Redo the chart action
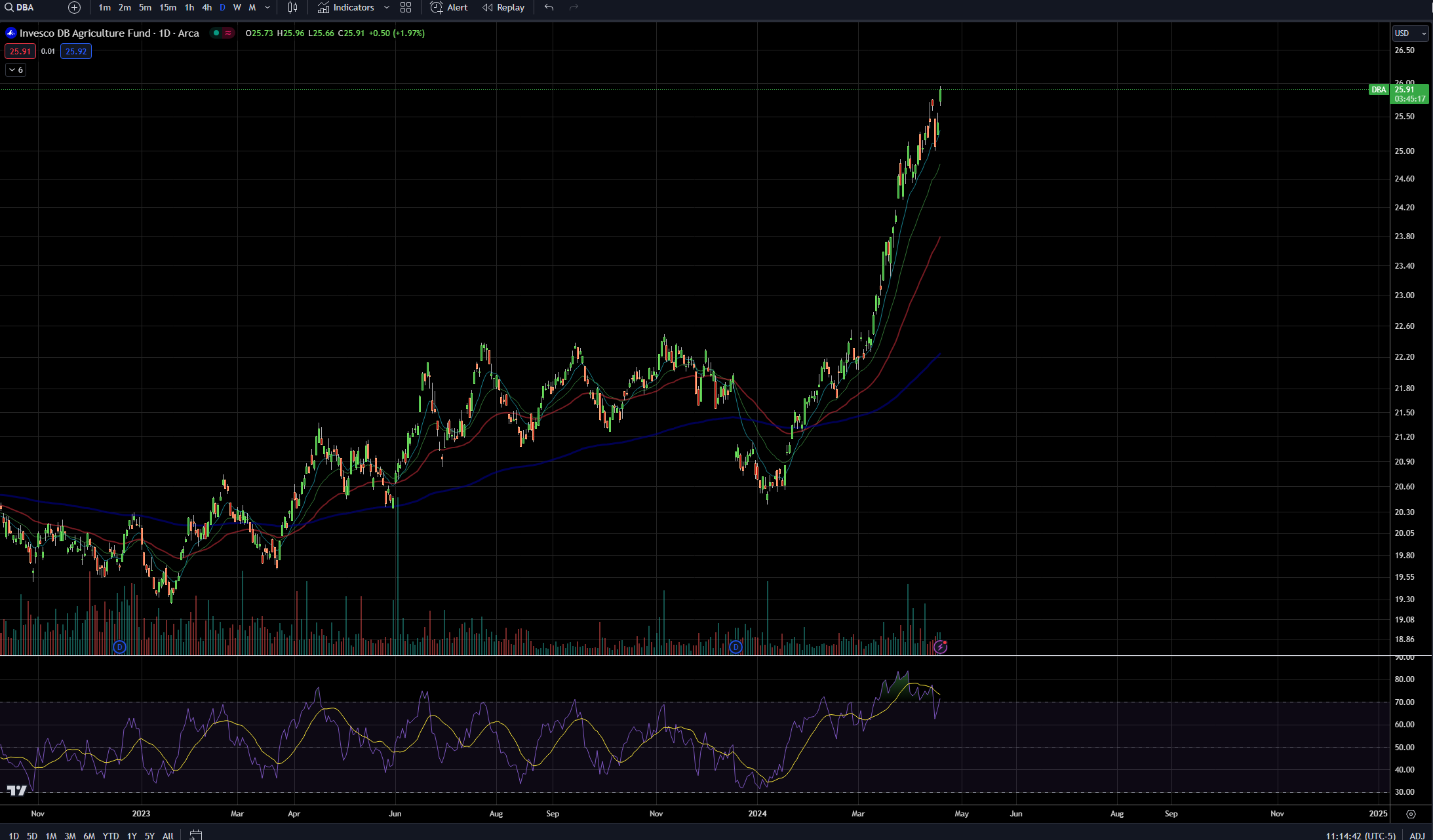This screenshot has width=1433, height=840. (x=574, y=7)
